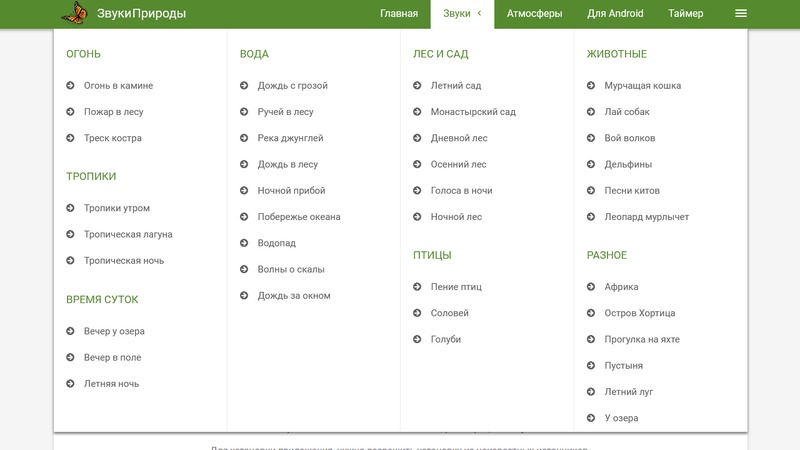Viewport: 800px width, 450px height.
Task: Click arrow icon beside Африка
Action: coord(592,287)
